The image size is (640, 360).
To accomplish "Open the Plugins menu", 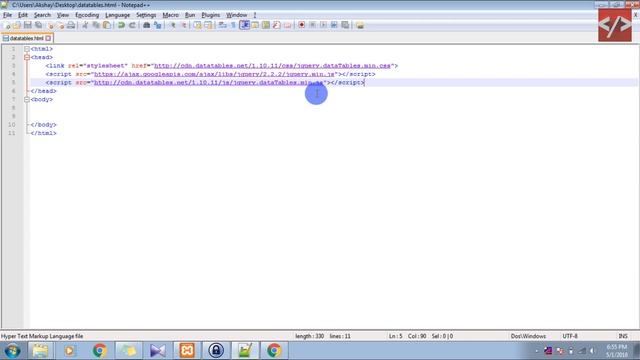I will pyautogui.click(x=211, y=15).
